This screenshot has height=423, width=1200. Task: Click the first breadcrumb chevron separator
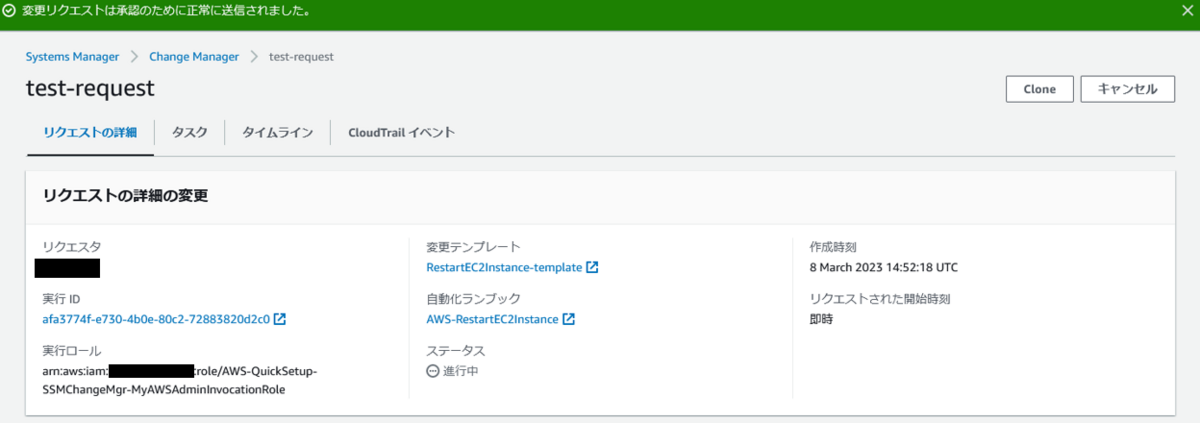(134, 57)
